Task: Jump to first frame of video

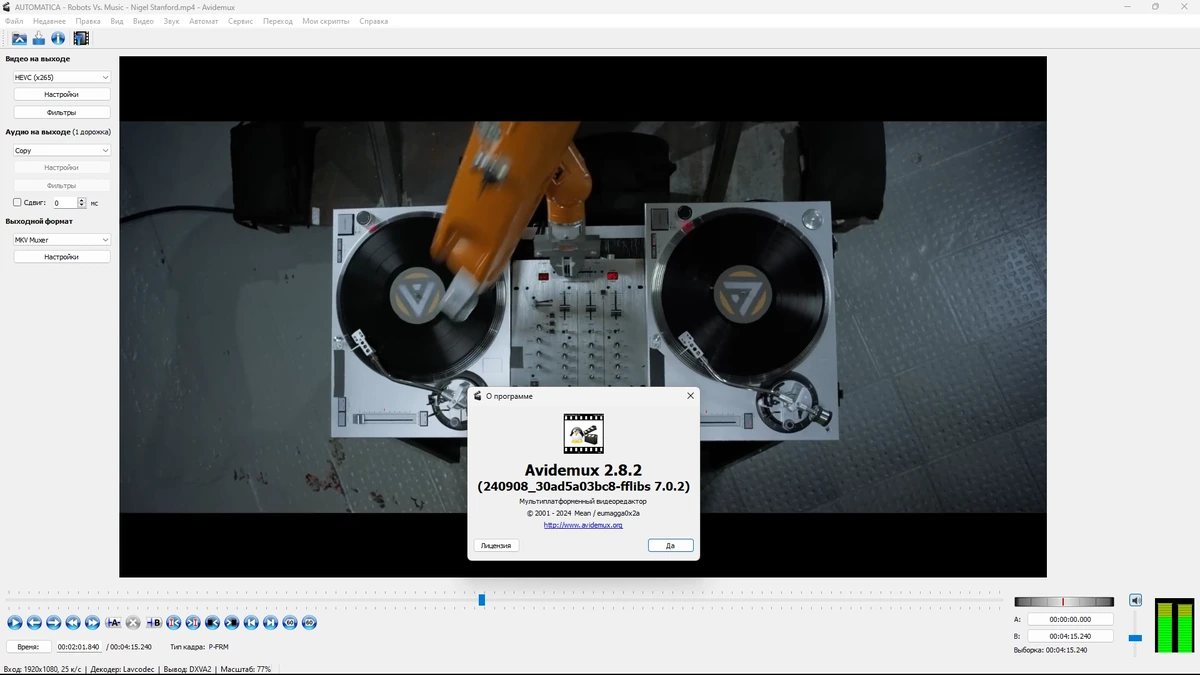Action: pyautogui.click(x=251, y=623)
